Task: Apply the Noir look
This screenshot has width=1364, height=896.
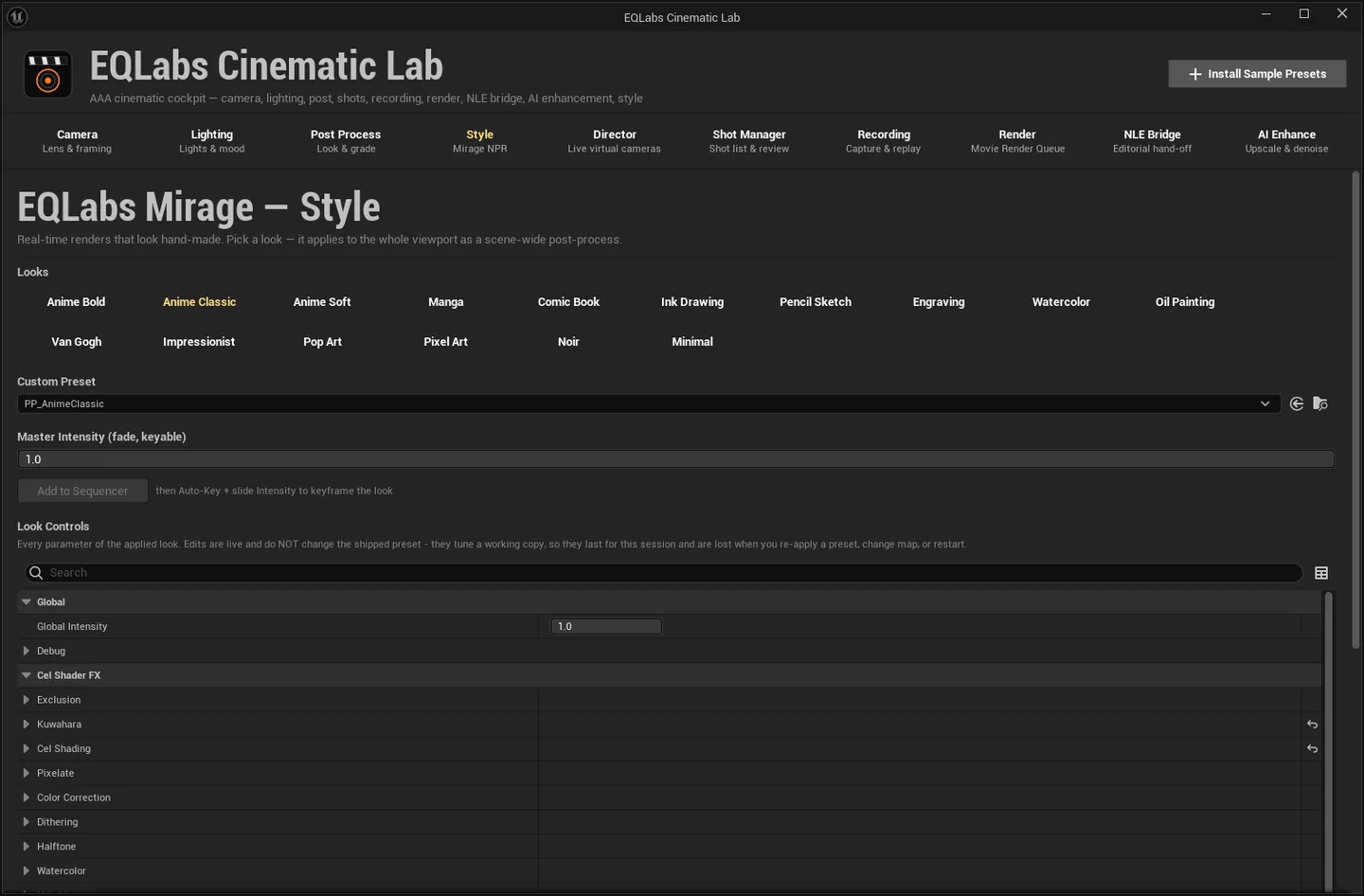Action: (x=568, y=342)
